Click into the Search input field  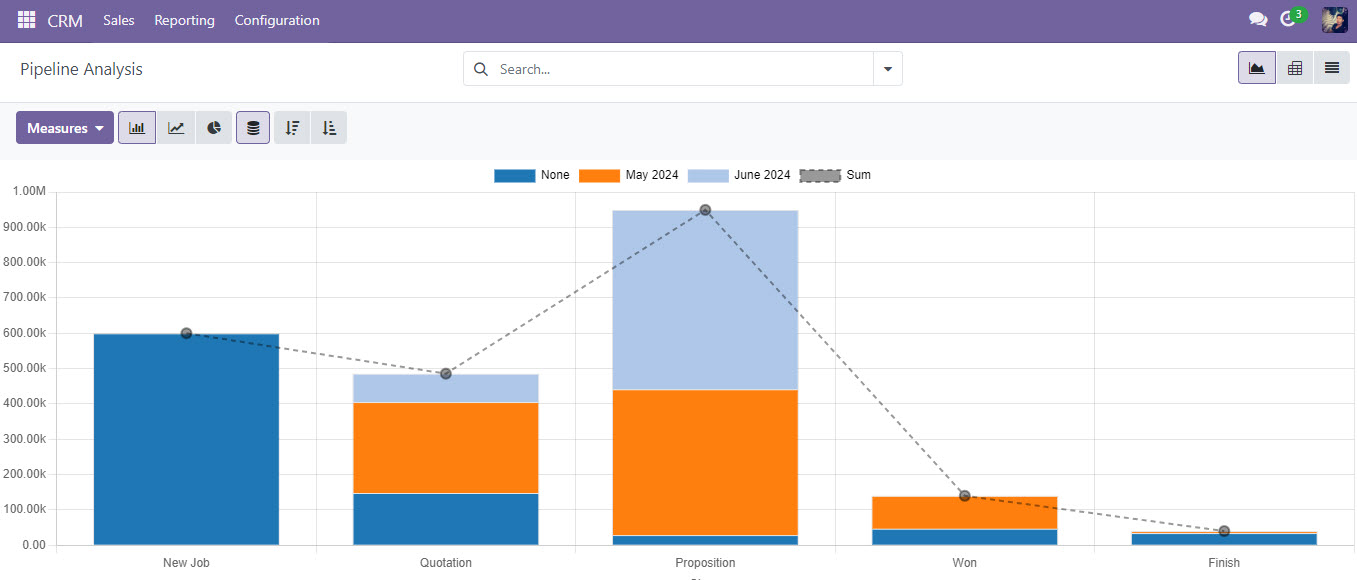coord(680,69)
